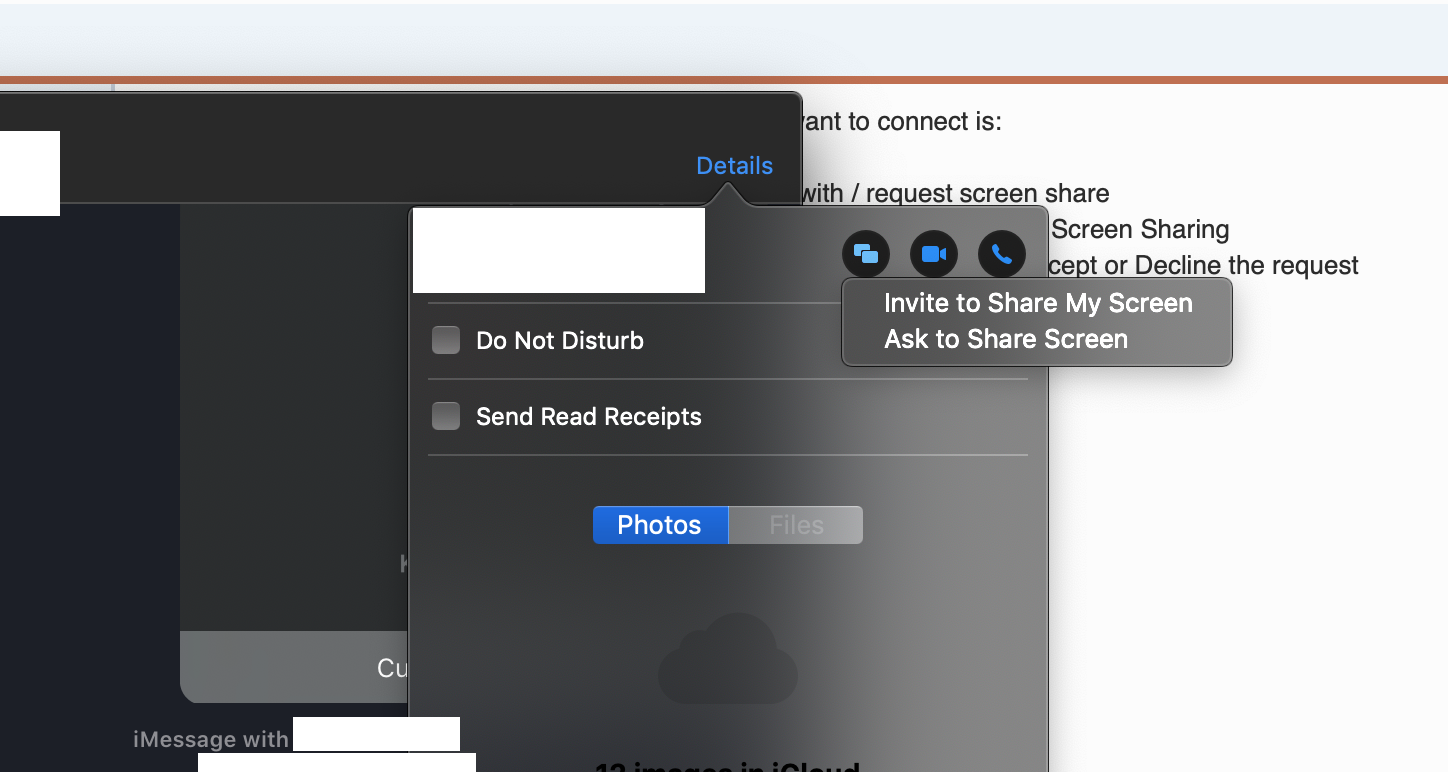The height and width of the screenshot is (772, 1448).
Task: Click 'Do Not Disturb' label text
Action: coord(560,341)
